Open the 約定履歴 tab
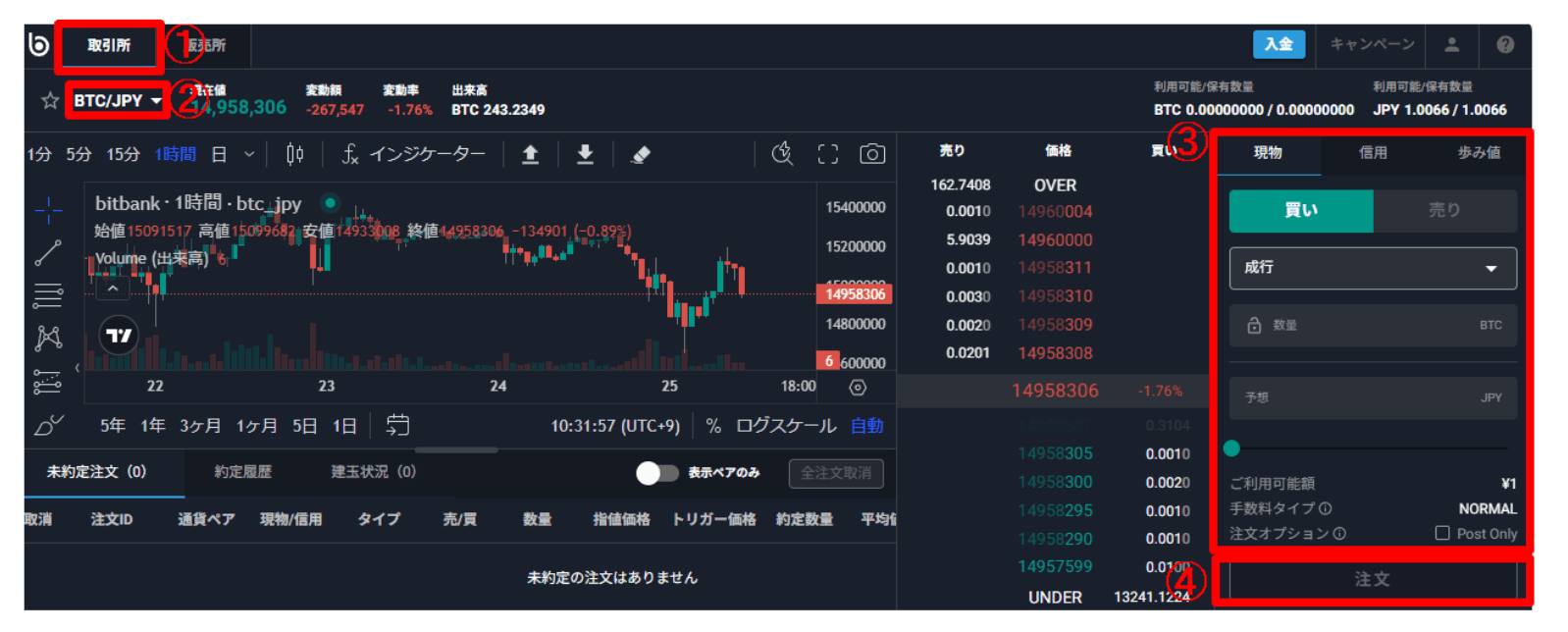This screenshot has width=1568, height=632. (x=242, y=472)
